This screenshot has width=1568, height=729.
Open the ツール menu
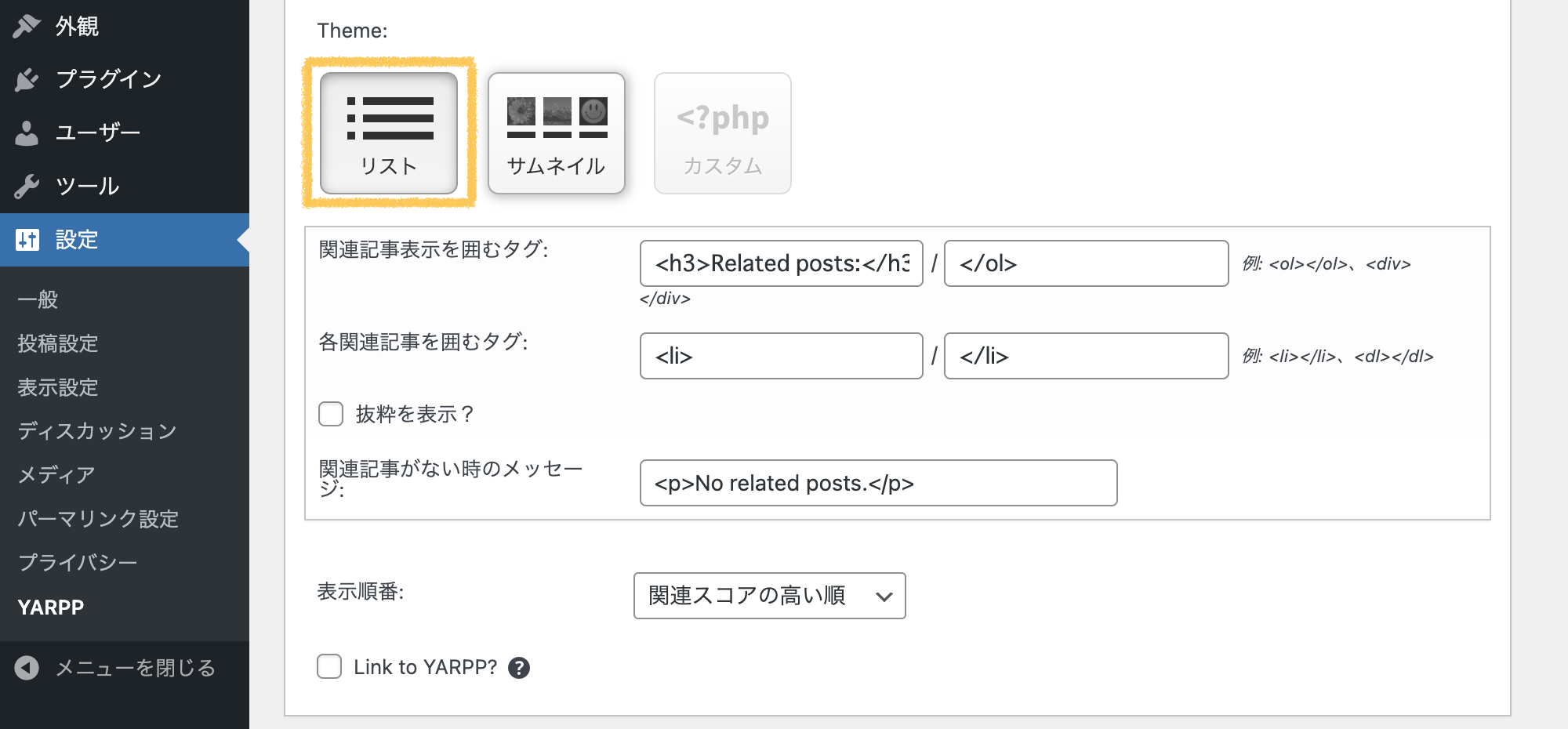coord(125,186)
